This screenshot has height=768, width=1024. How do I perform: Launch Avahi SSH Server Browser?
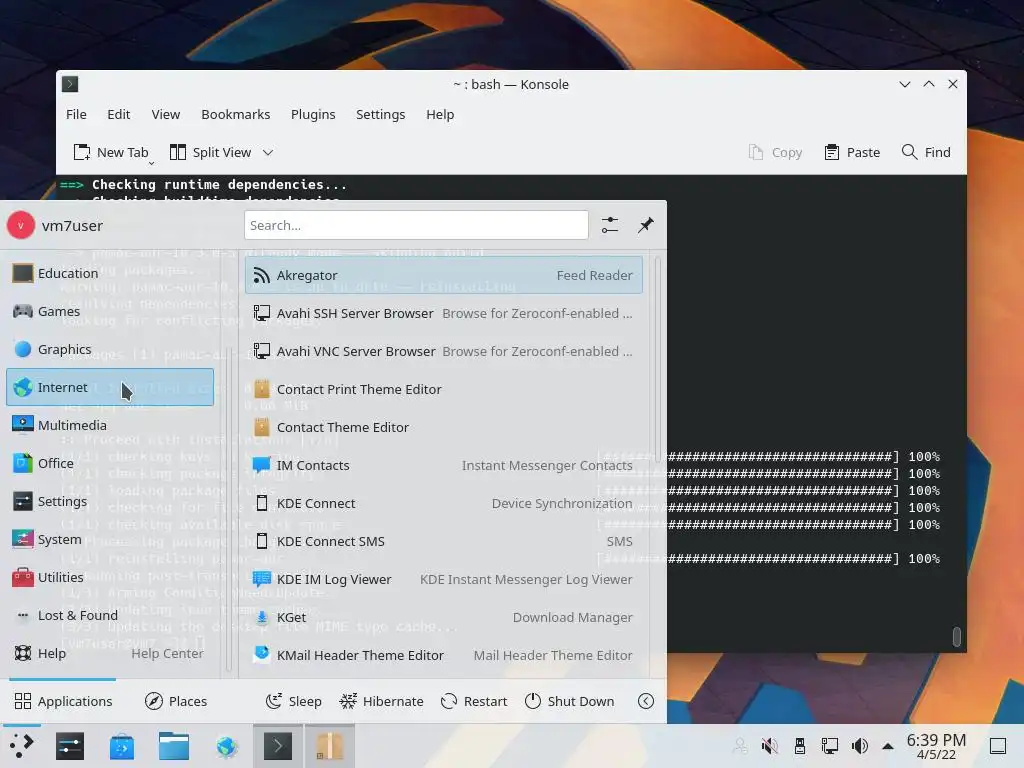click(x=443, y=313)
